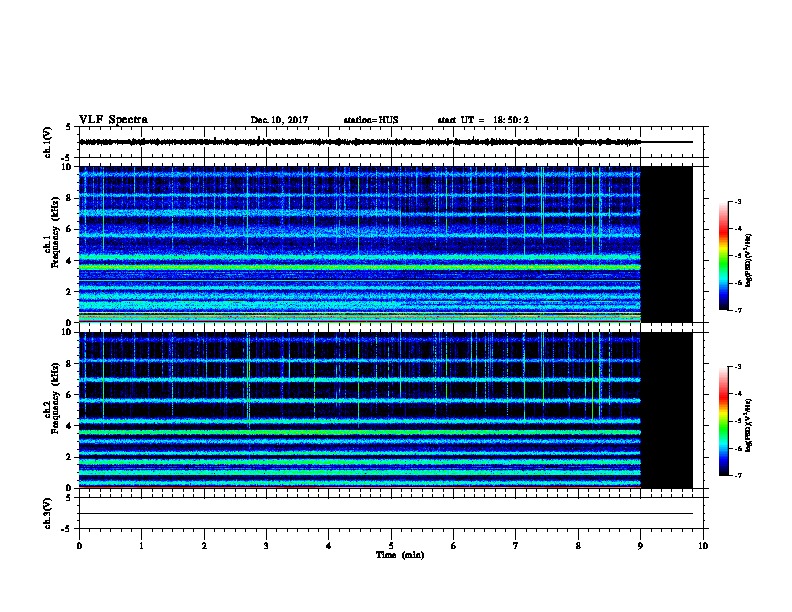
Task: Click the flat ch.3 voltage trace line
Action: pos(386,514)
